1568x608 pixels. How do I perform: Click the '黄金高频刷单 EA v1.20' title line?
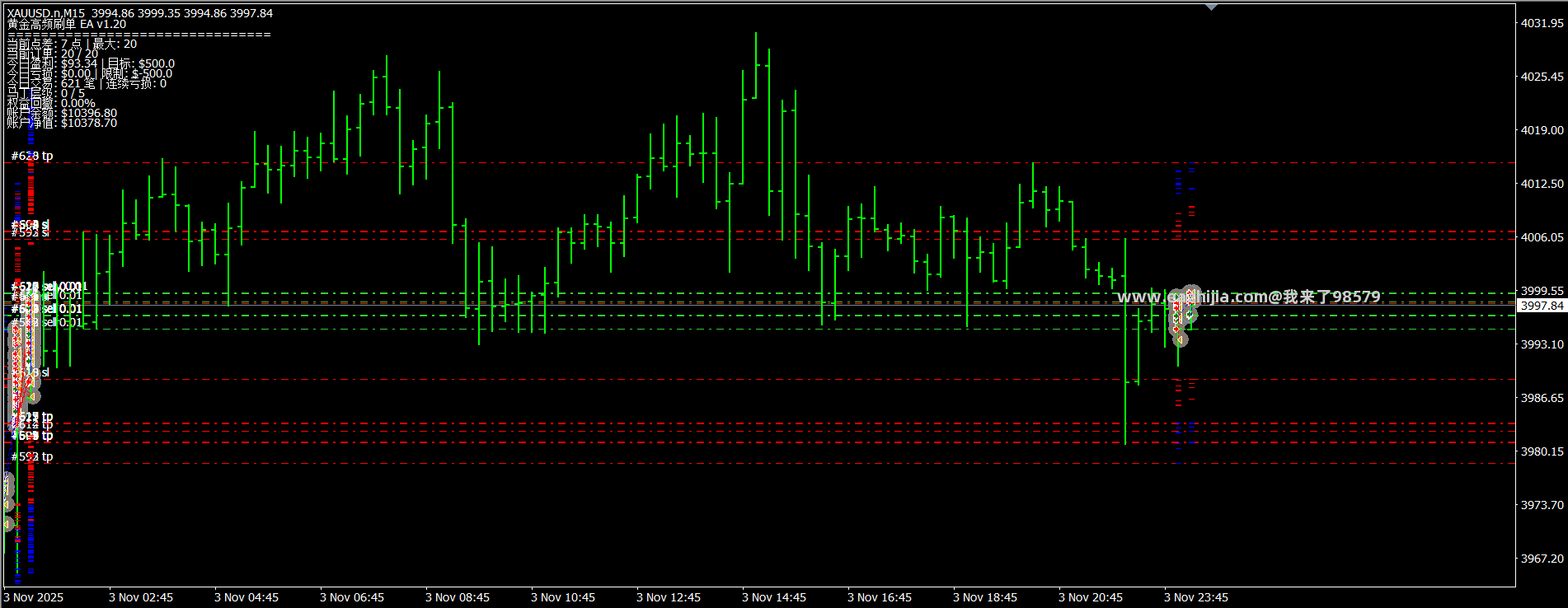(x=67, y=24)
